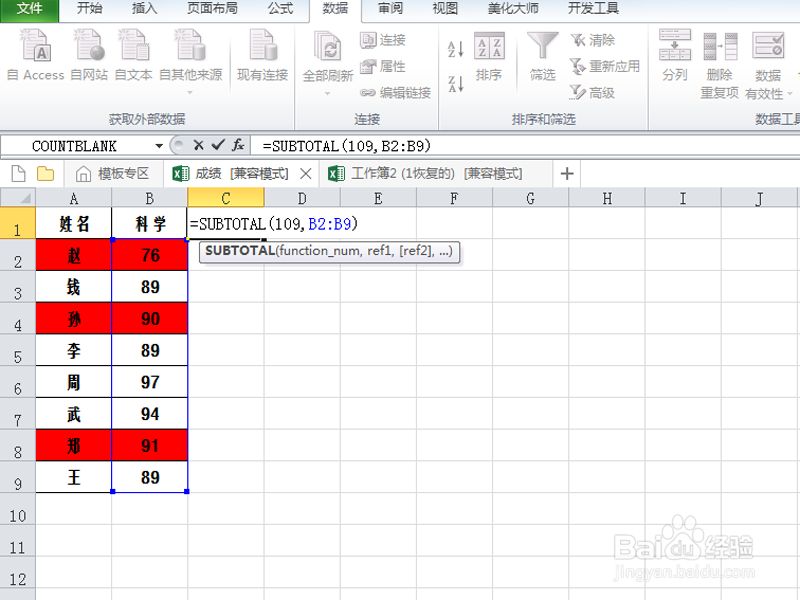
Task: Click cell with name 王
Action: coord(73,477)
